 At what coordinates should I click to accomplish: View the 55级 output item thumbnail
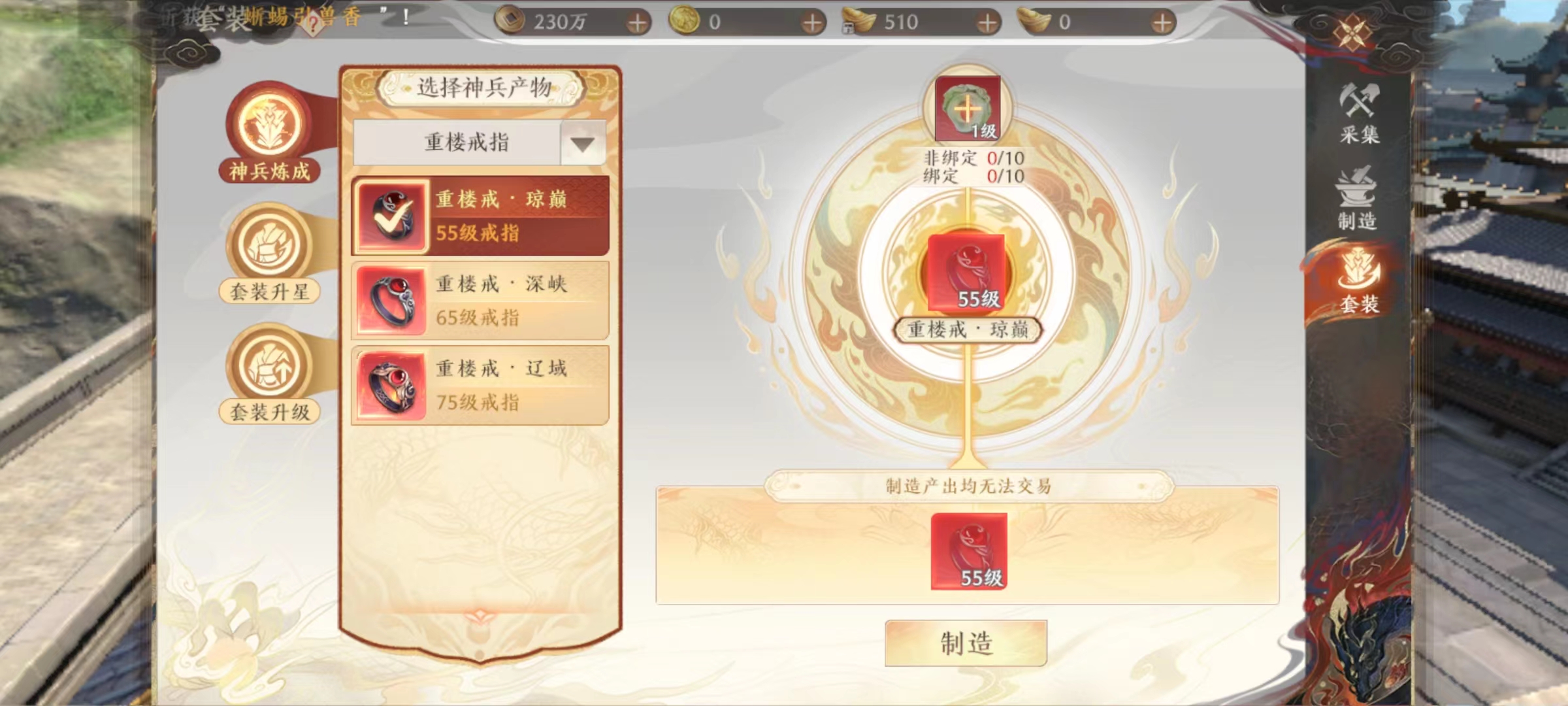click(x=969, y=551)
